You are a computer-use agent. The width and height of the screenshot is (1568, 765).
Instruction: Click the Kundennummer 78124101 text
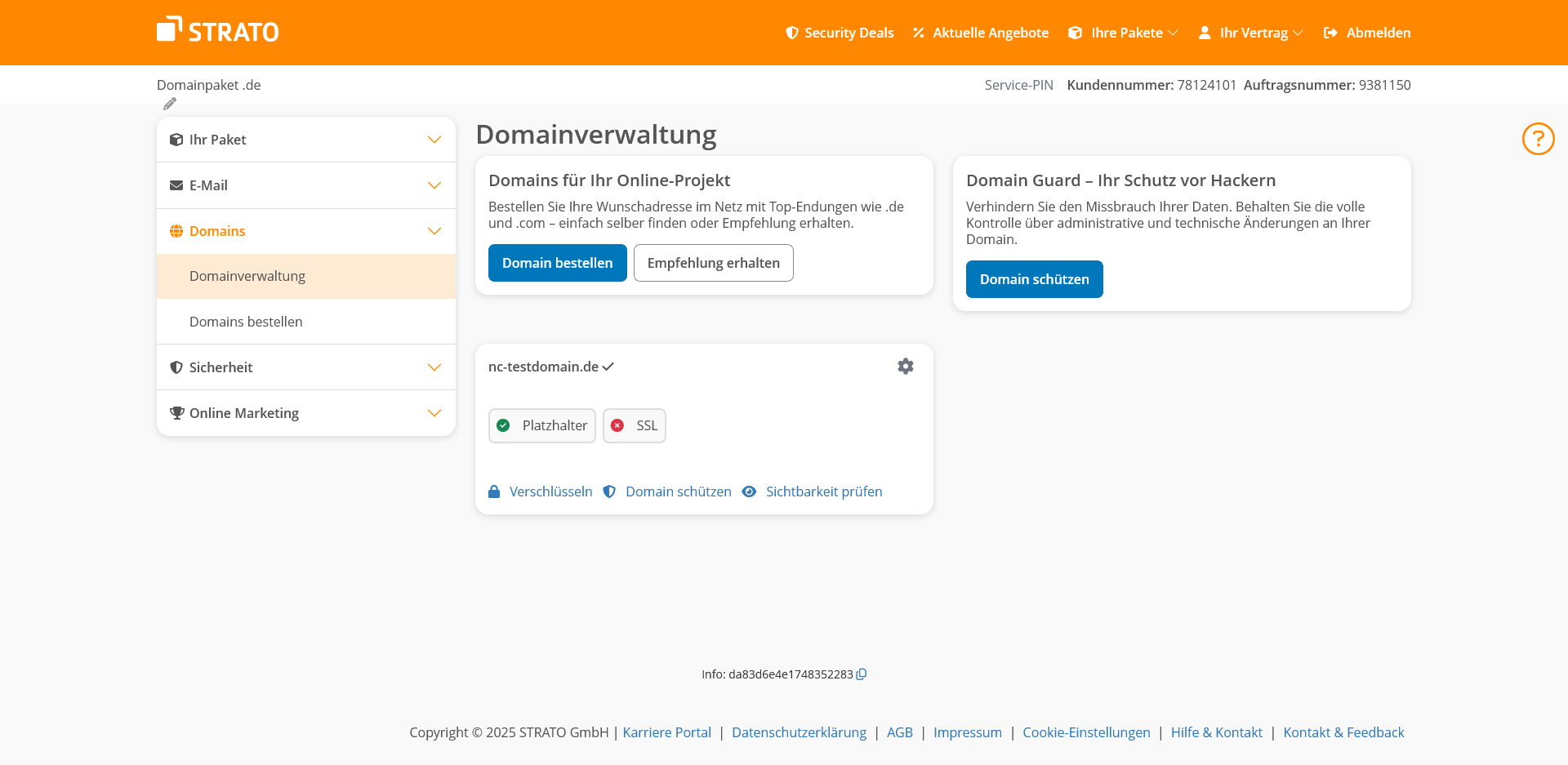pyautogui.click(x=1151, y=85)
